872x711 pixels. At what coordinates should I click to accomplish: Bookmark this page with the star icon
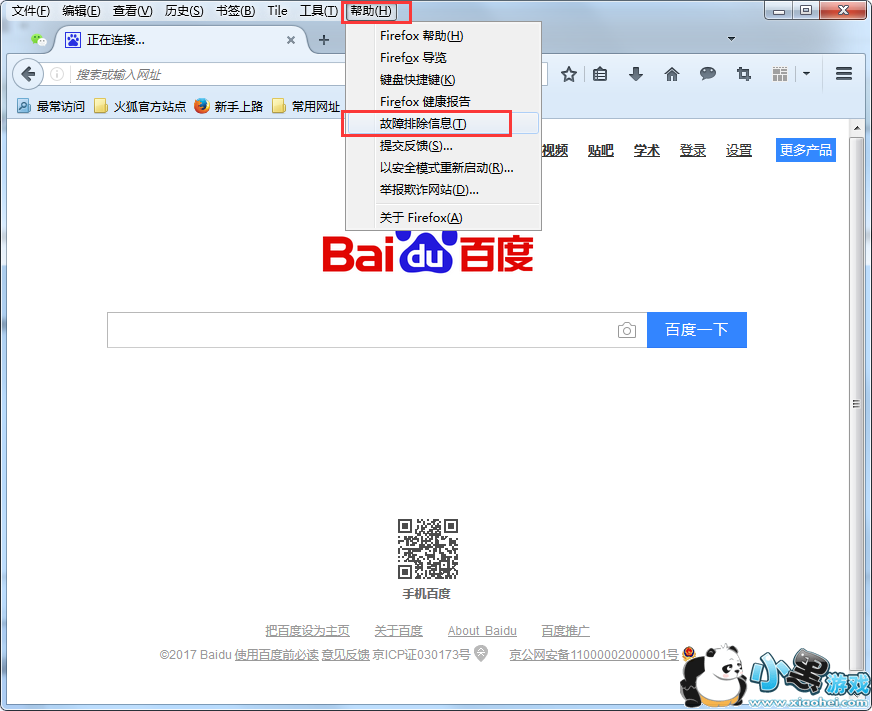(x=568, y=74)
